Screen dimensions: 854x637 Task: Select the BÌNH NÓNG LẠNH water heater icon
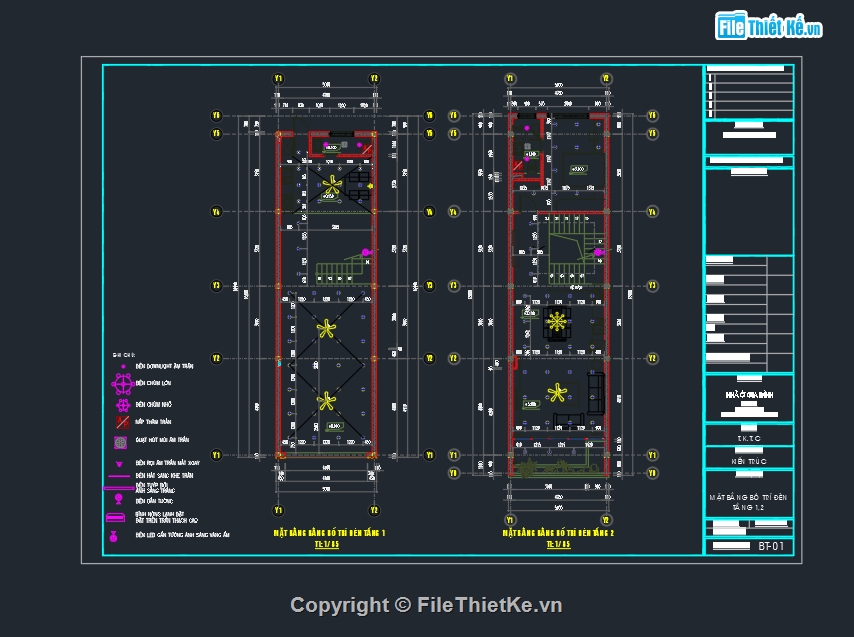[115, 518]
